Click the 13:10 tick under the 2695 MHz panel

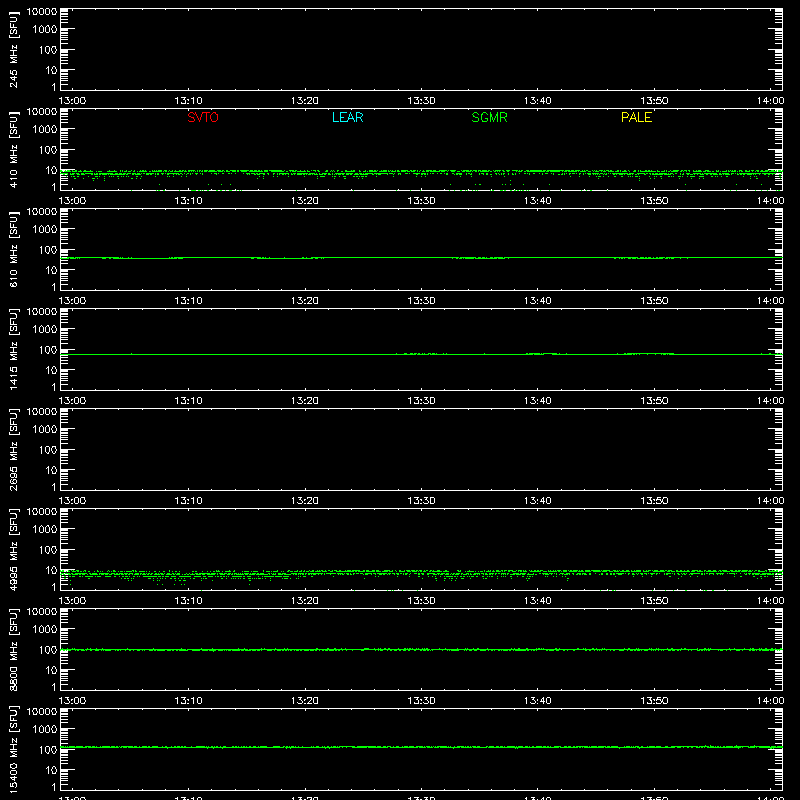(x=188, y=501)
